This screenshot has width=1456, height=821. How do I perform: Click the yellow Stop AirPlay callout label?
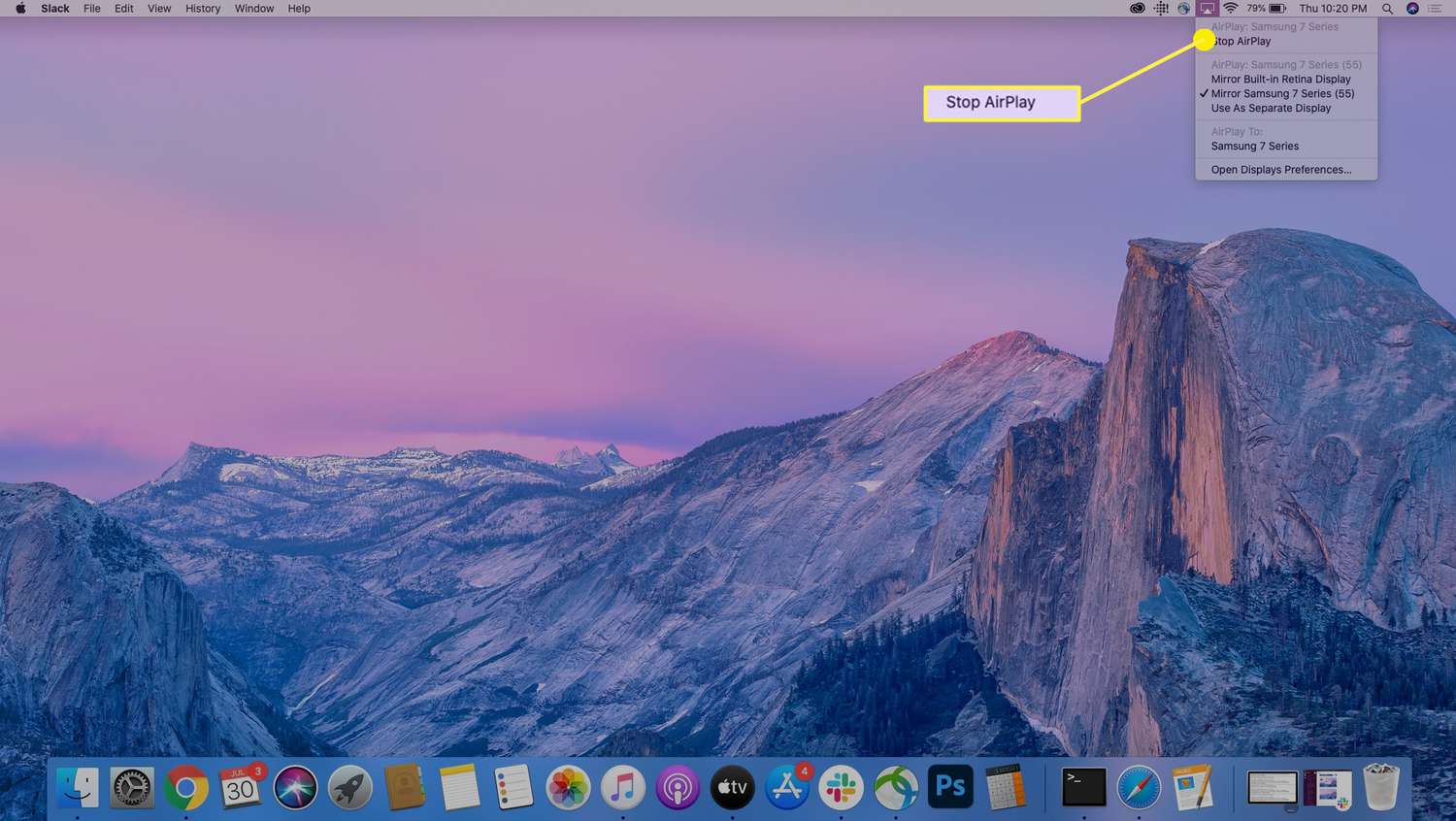coord(1001,103)
